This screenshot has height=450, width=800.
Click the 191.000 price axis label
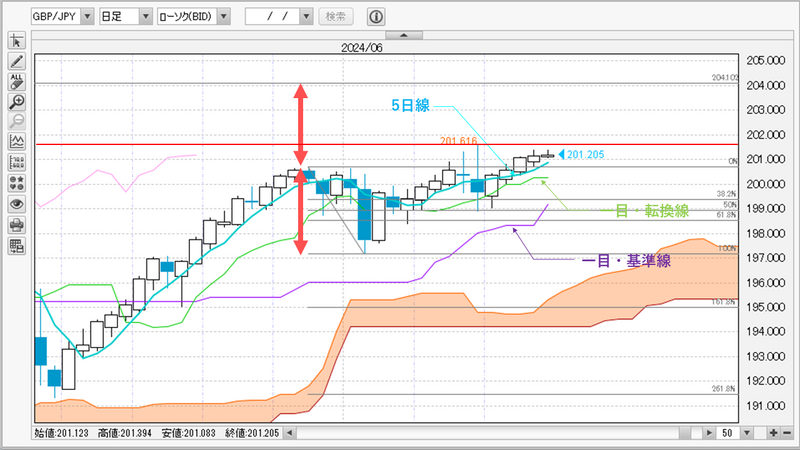click(766, 406)
